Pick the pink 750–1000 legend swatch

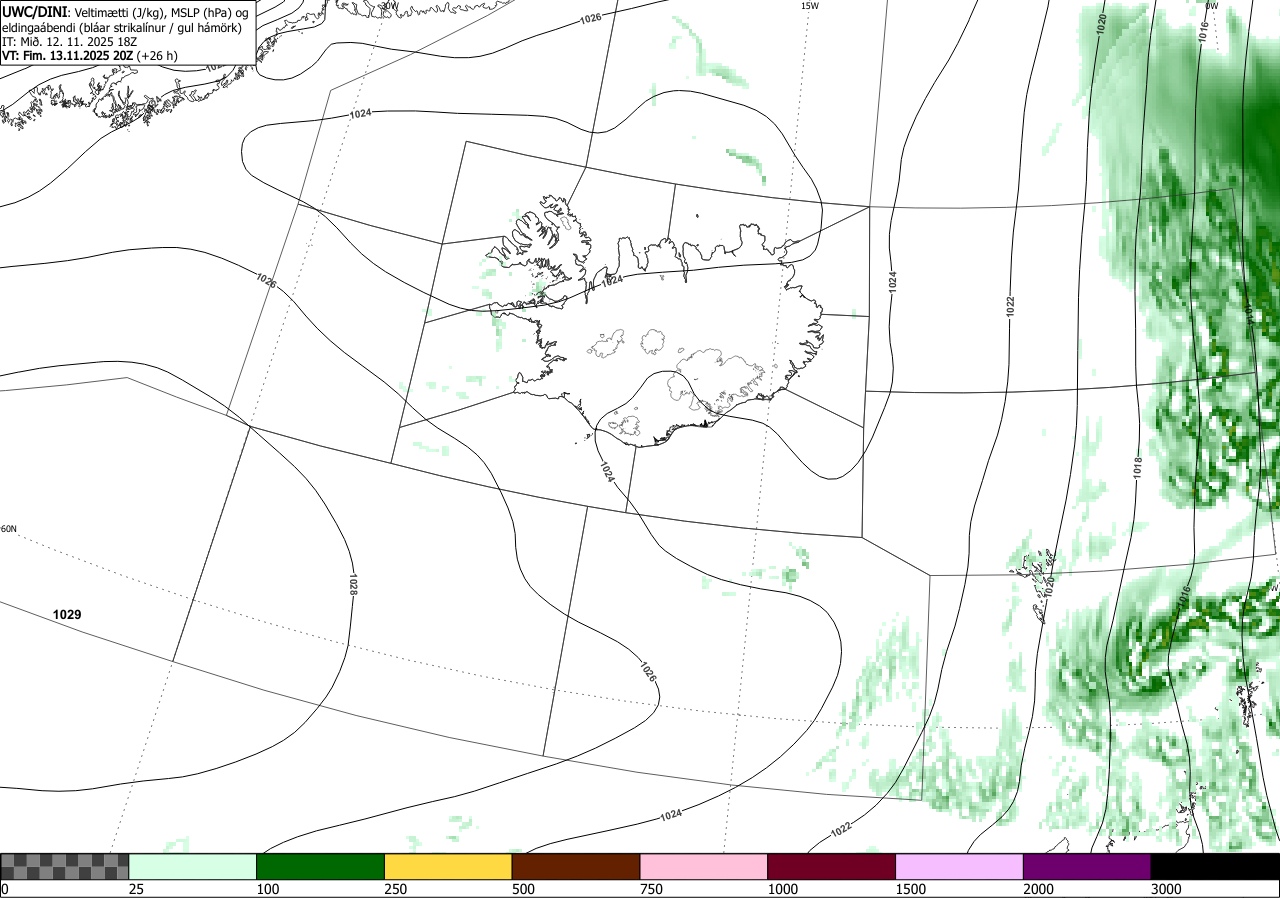coord(704,866)
